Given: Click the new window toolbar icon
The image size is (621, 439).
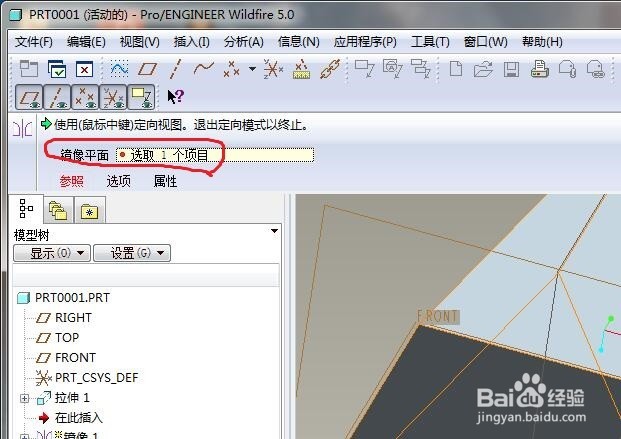Looking at the screenshot, I should coord(29,69).
